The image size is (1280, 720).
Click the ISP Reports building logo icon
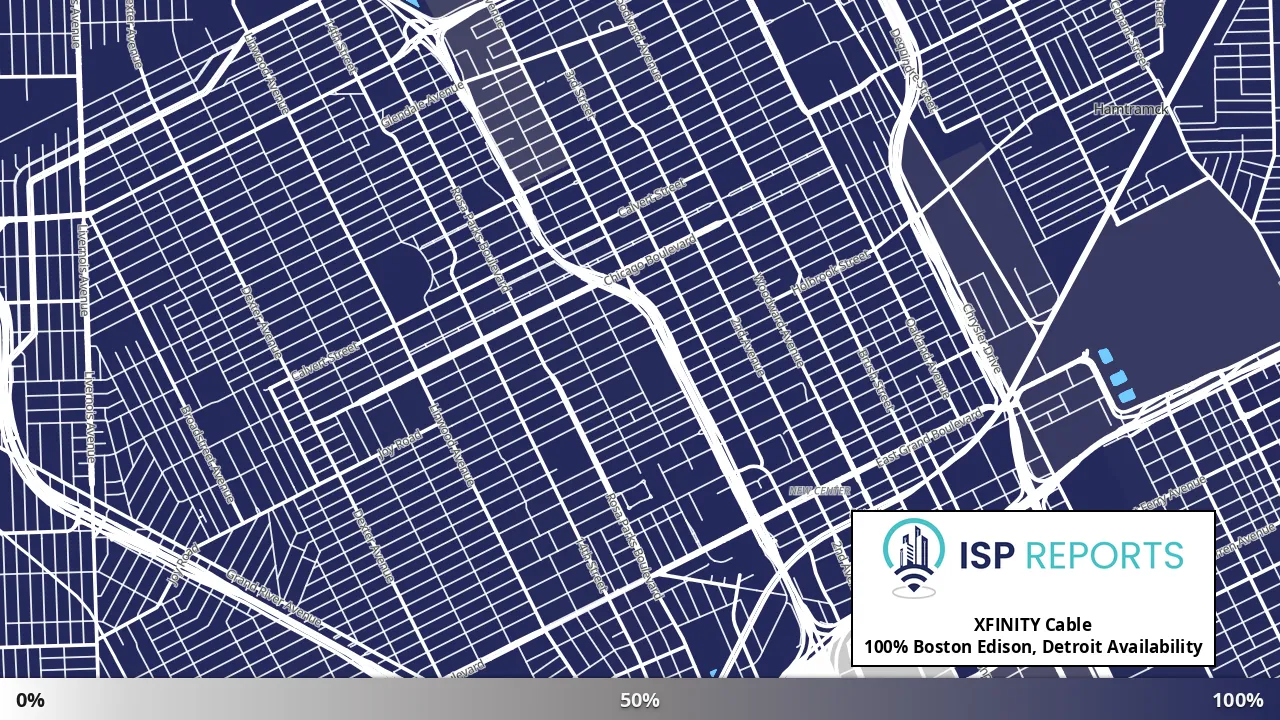pyautogui.click(x=914, y=558)
